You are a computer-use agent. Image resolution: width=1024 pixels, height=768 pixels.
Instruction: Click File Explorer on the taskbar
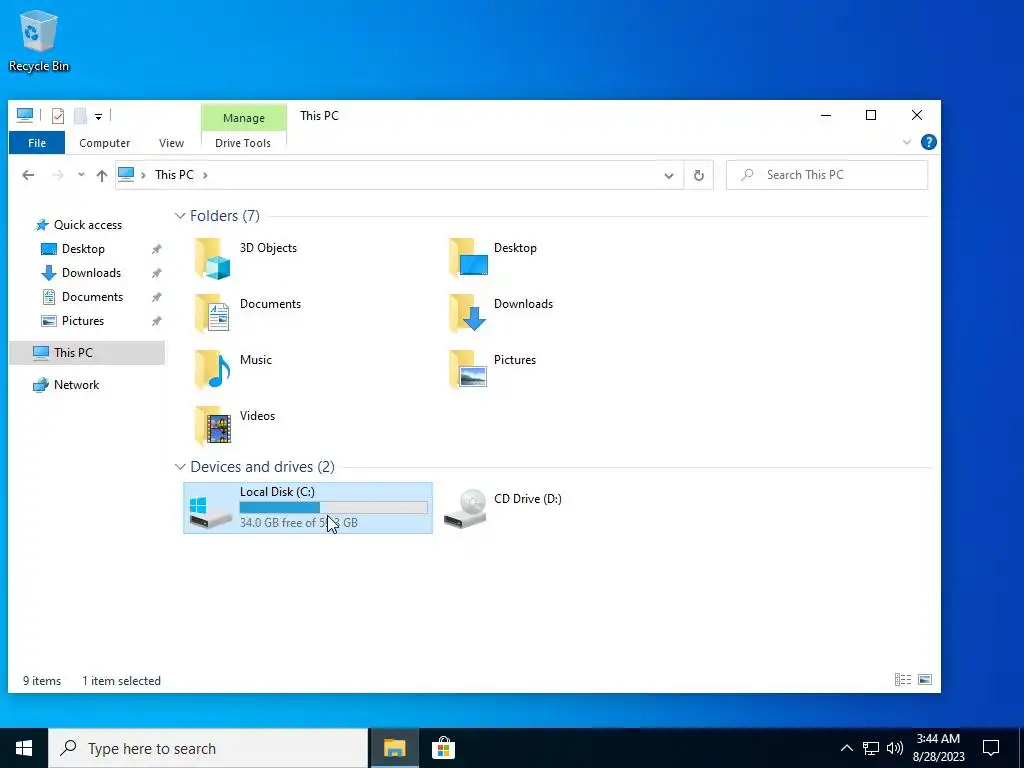coord(394,748)
